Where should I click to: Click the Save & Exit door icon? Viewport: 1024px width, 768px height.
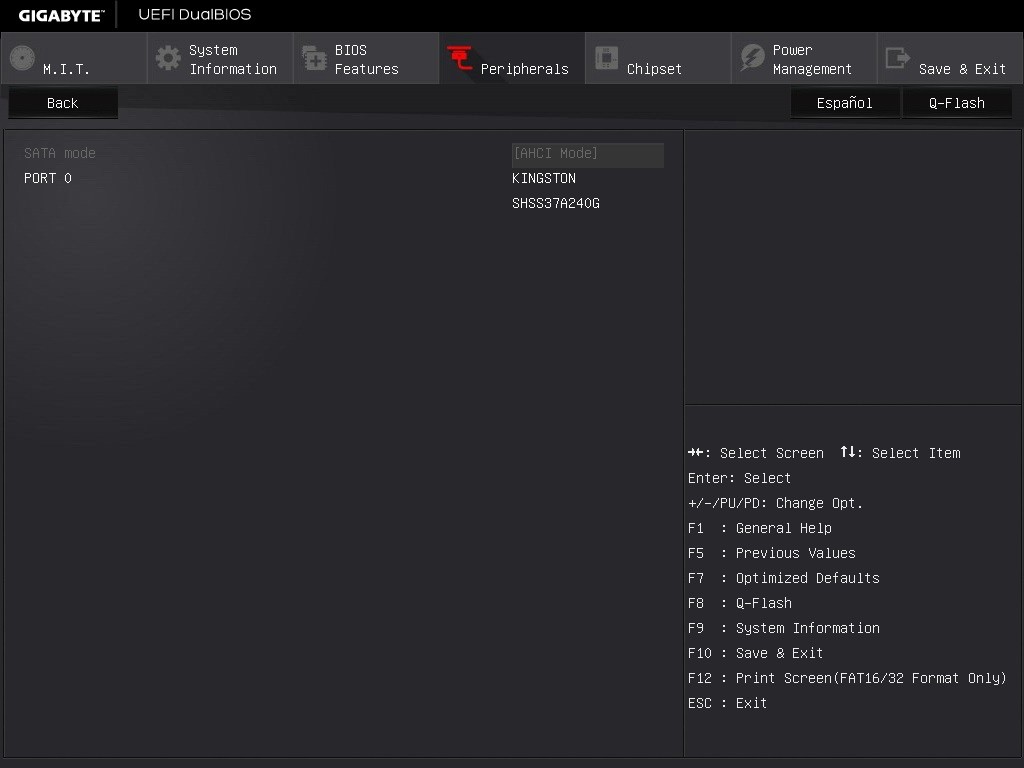point(897,58)
